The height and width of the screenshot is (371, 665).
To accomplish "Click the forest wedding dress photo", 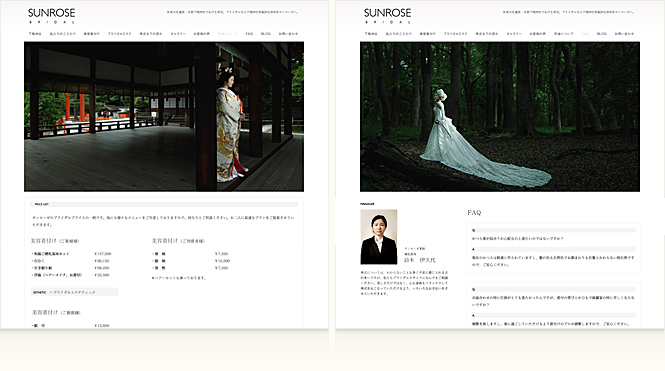I will tap(500, 117).
